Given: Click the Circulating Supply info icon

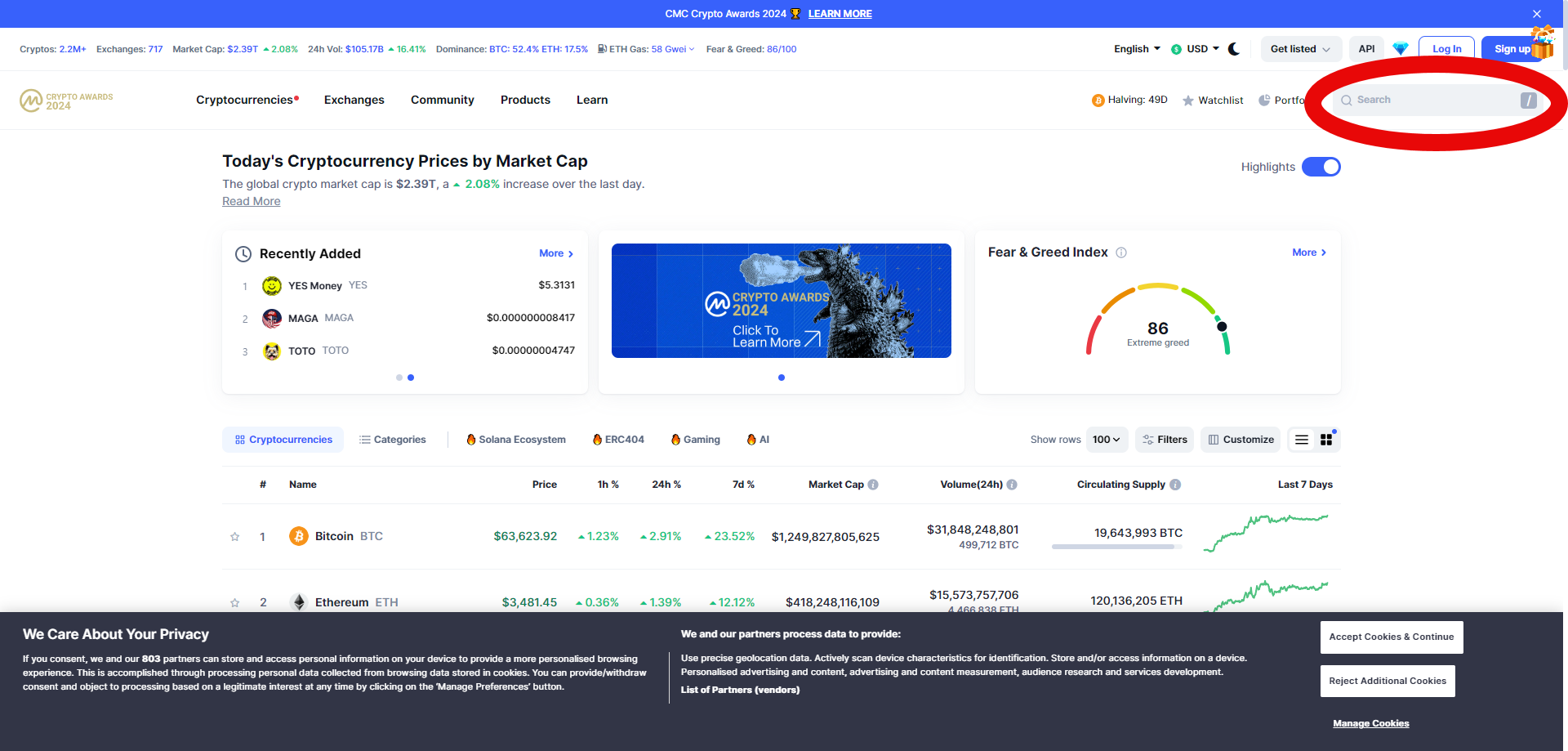Looking at the screenshot, I should coord(1175,485).
